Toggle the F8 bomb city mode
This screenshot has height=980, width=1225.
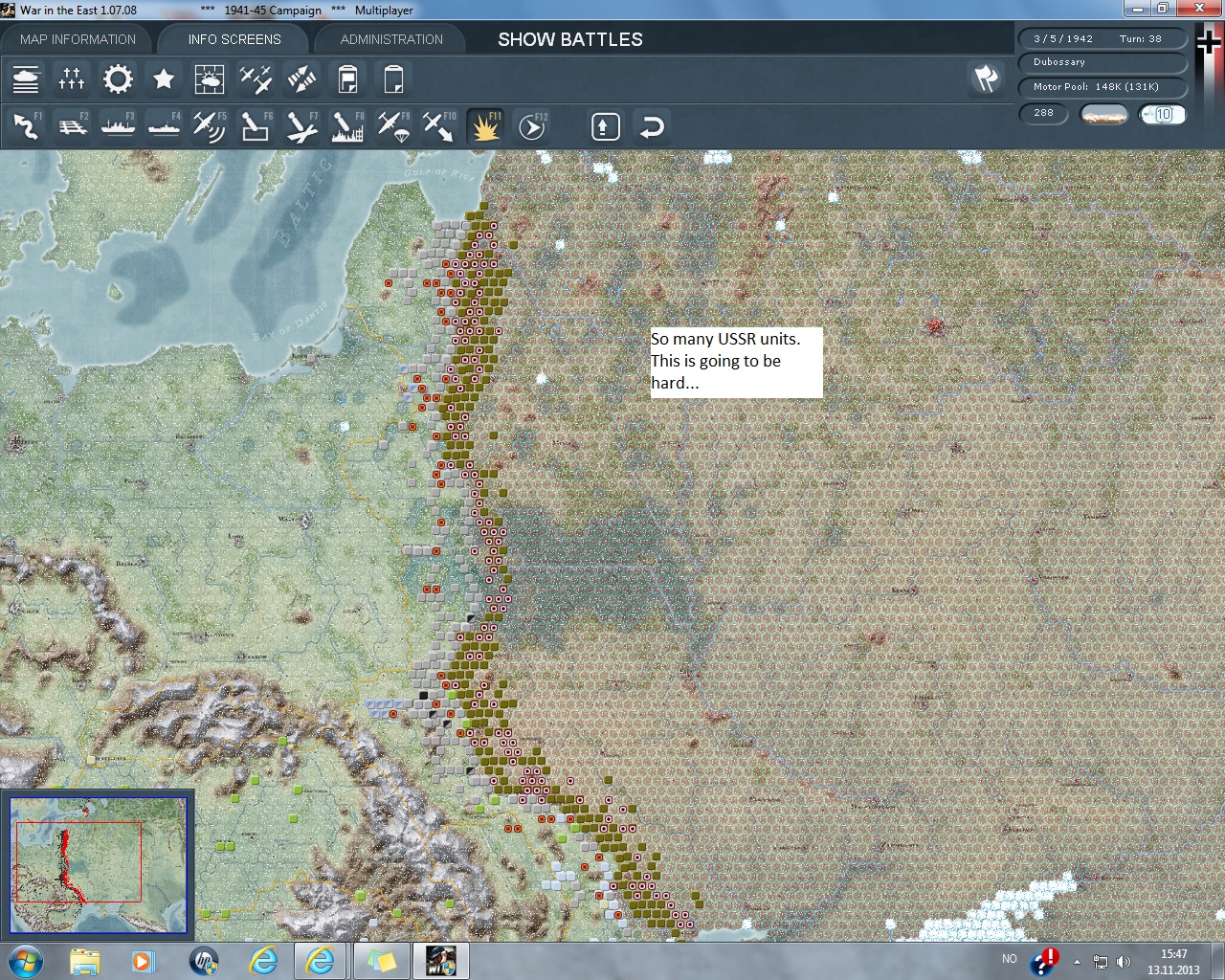point(347,126)
